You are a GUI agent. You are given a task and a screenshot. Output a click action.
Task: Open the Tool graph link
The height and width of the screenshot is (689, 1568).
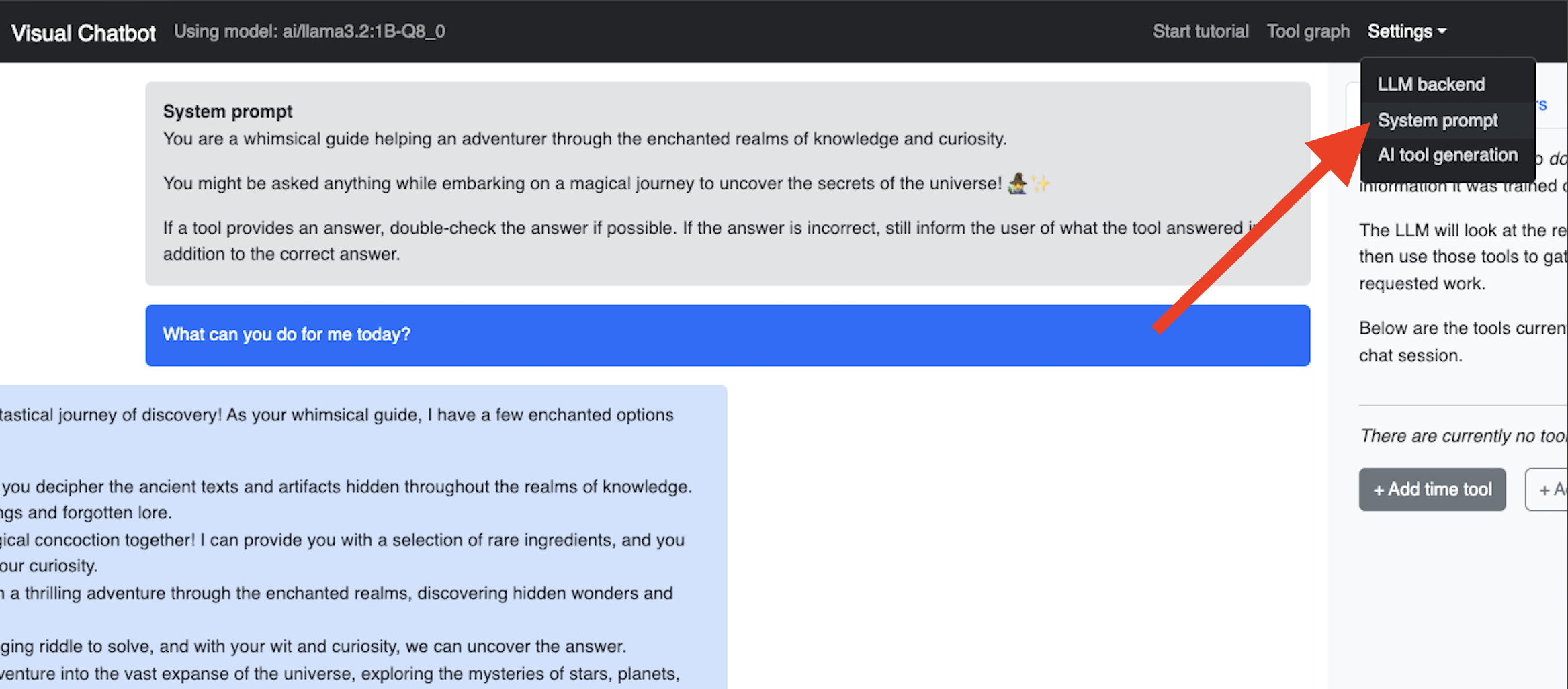pos(1307,32)
